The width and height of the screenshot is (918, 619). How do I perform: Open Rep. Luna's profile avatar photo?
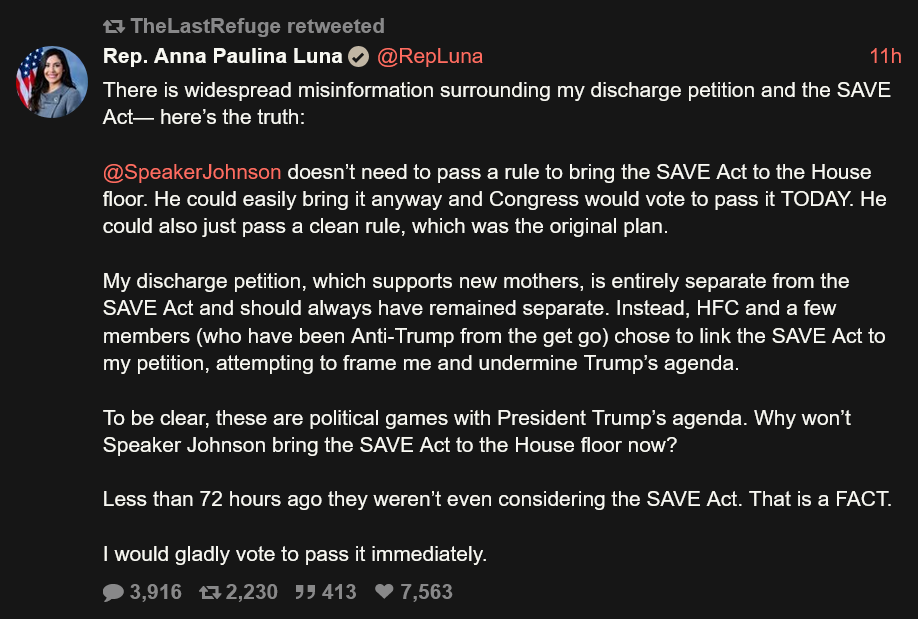(52, 82)
